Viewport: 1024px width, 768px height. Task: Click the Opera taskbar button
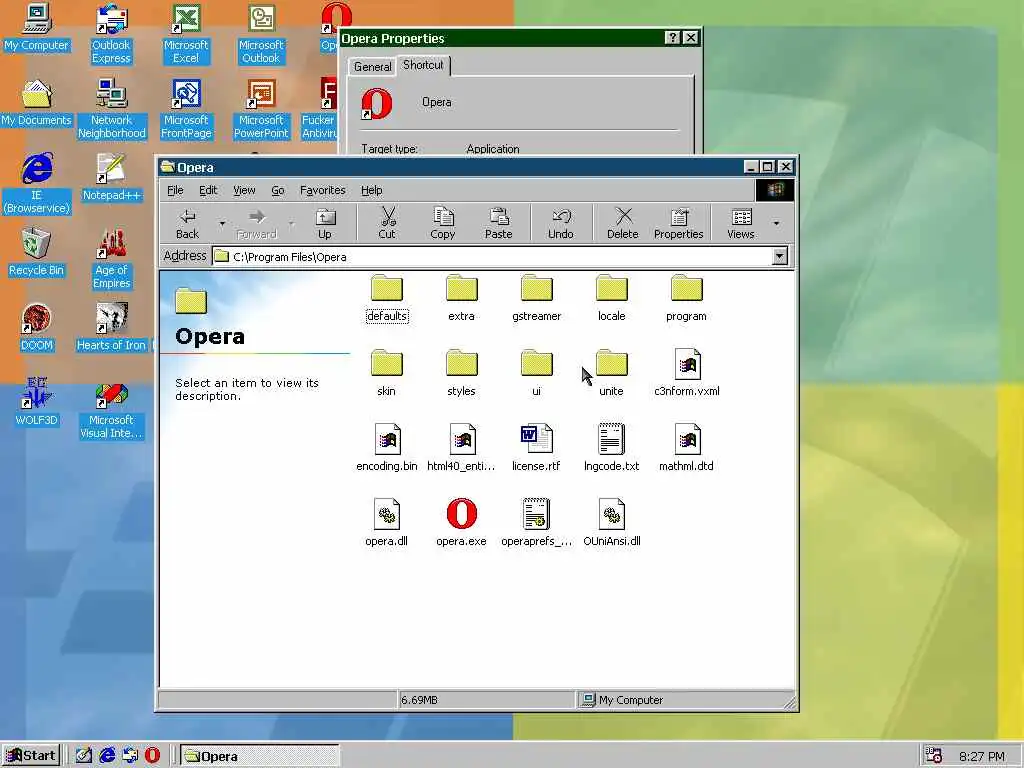tap(260, 756)
